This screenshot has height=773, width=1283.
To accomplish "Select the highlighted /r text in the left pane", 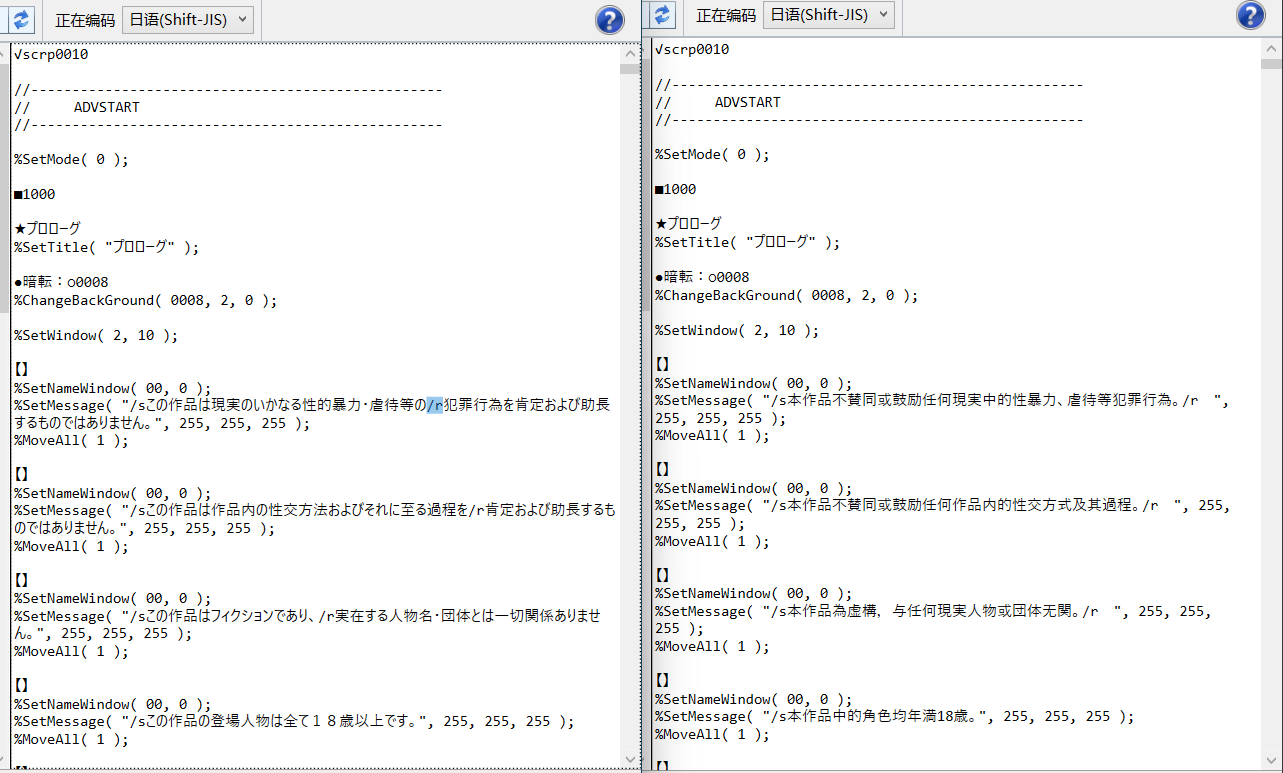I will click(436, 404).
